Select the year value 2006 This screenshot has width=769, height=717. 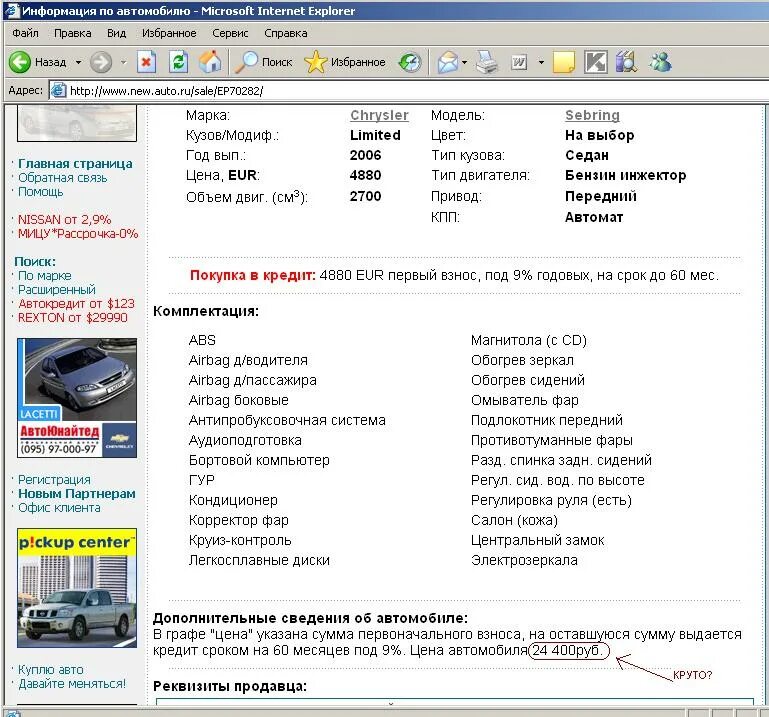[x=365, y=155]
